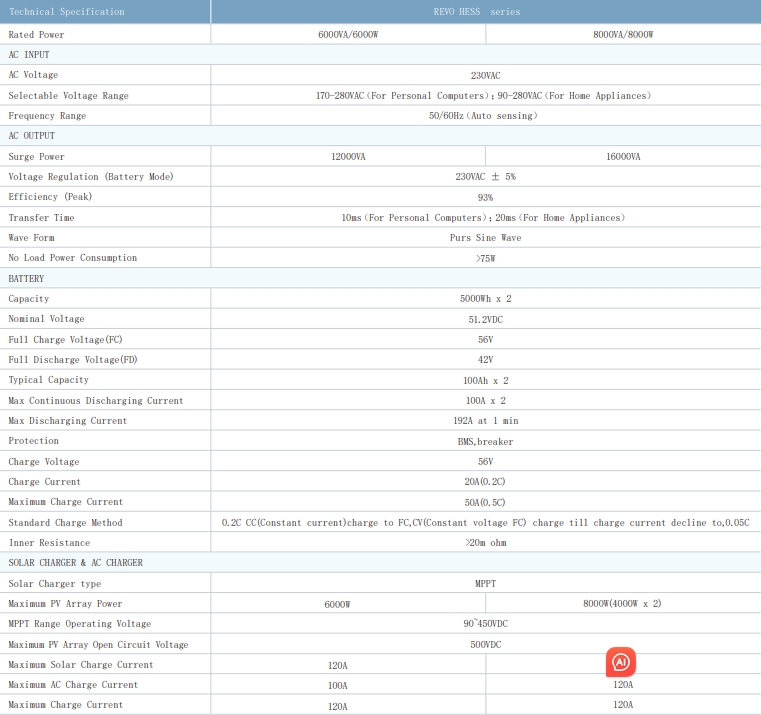Click the "Purs Sine Wave" value
Screen dimensions: 761x715
tap(485, 238)
